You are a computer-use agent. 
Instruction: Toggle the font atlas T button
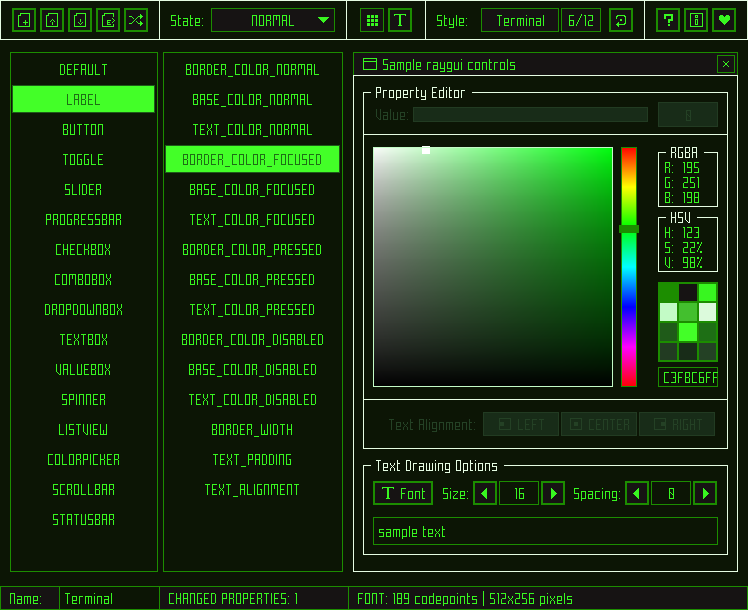400,20
